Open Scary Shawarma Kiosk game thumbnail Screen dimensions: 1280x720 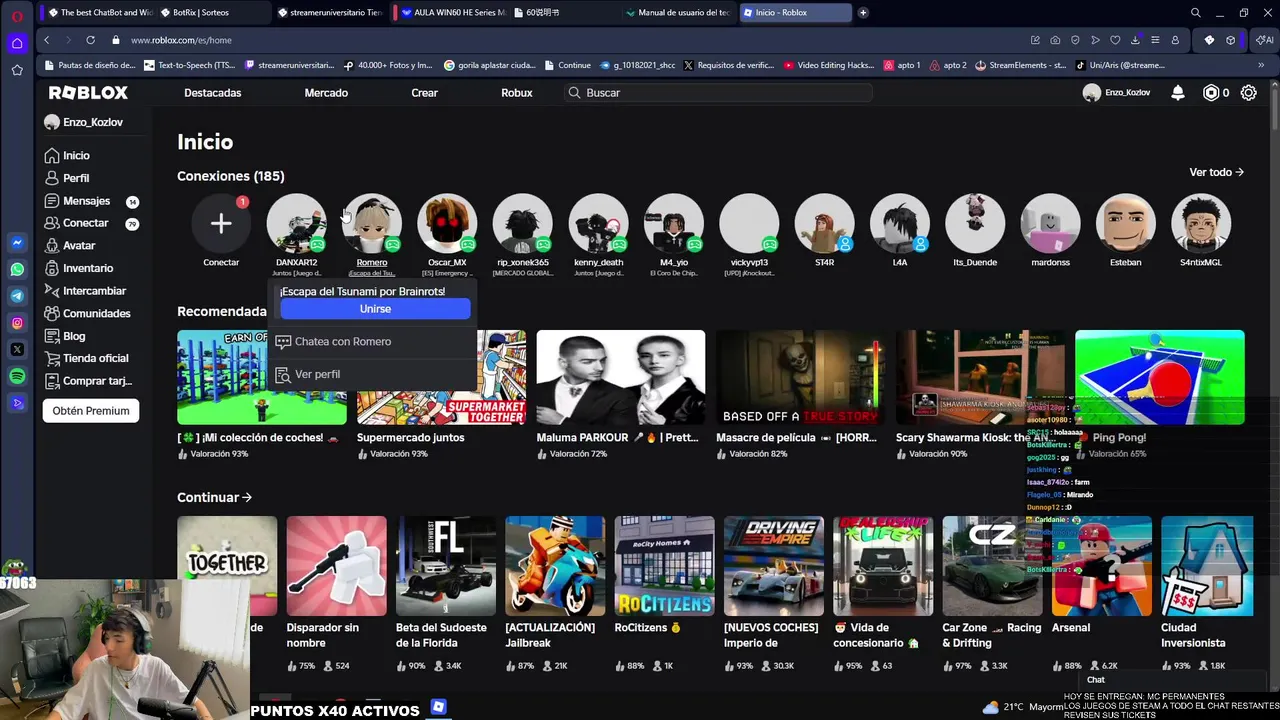pyautogui.click(x=980, y=377)
